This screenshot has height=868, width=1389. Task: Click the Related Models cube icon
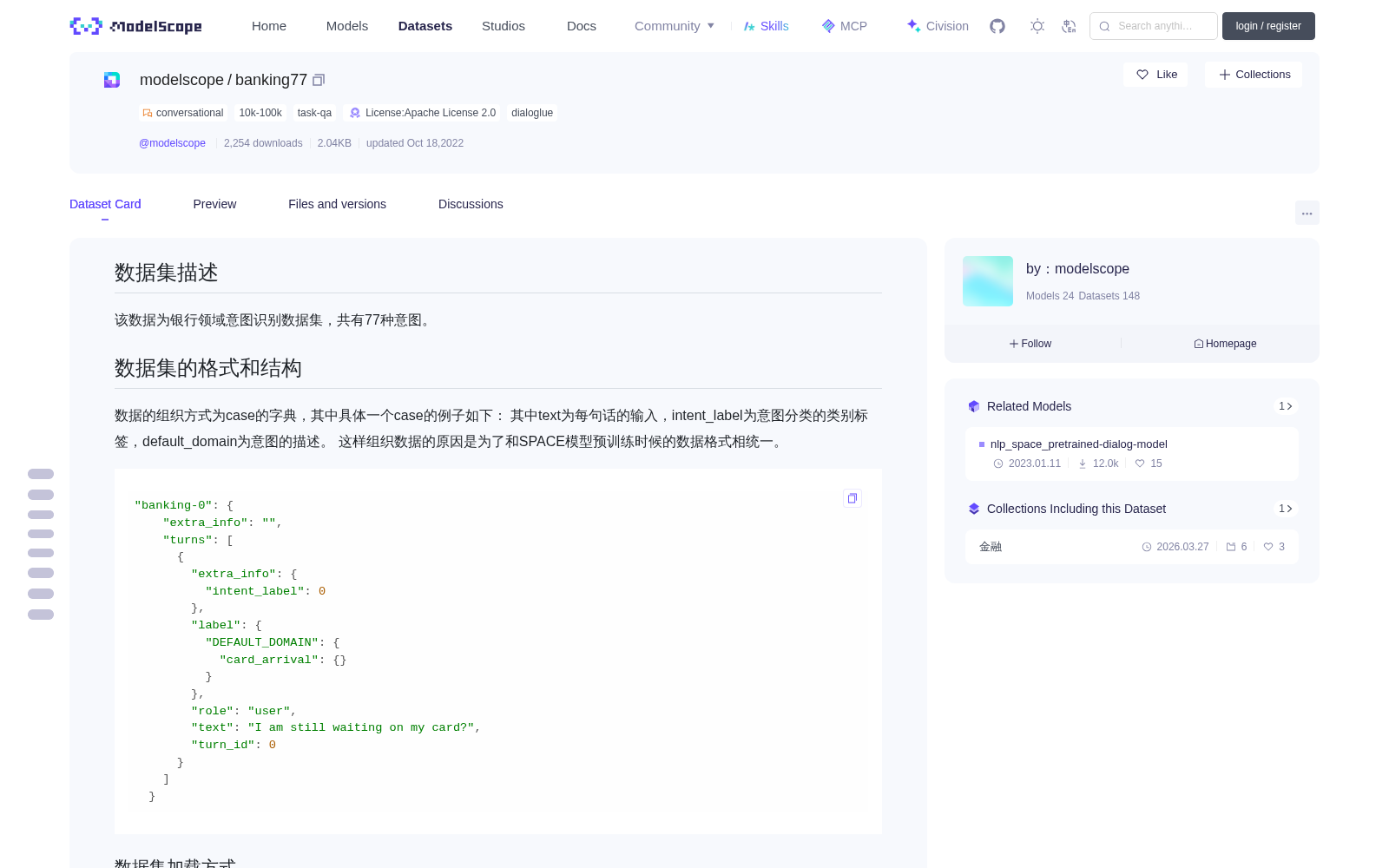tap(974, 406)
